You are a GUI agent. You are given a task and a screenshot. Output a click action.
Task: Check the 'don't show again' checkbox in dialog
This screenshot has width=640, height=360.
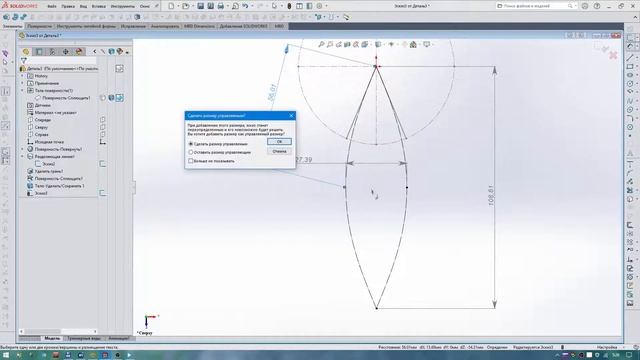coord(191,161)
